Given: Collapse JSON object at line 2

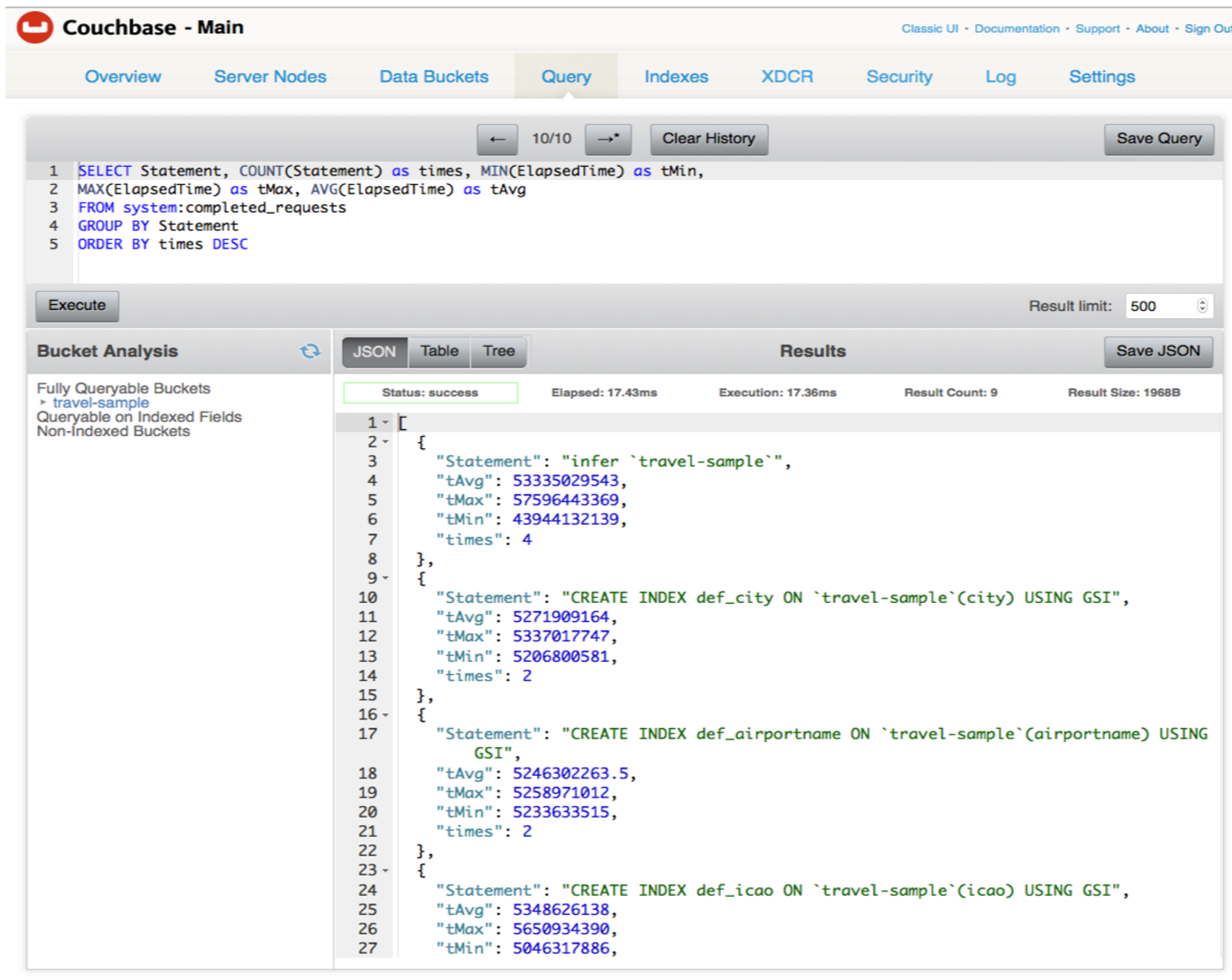Looking at the screenshot, I should pos(385,442).
